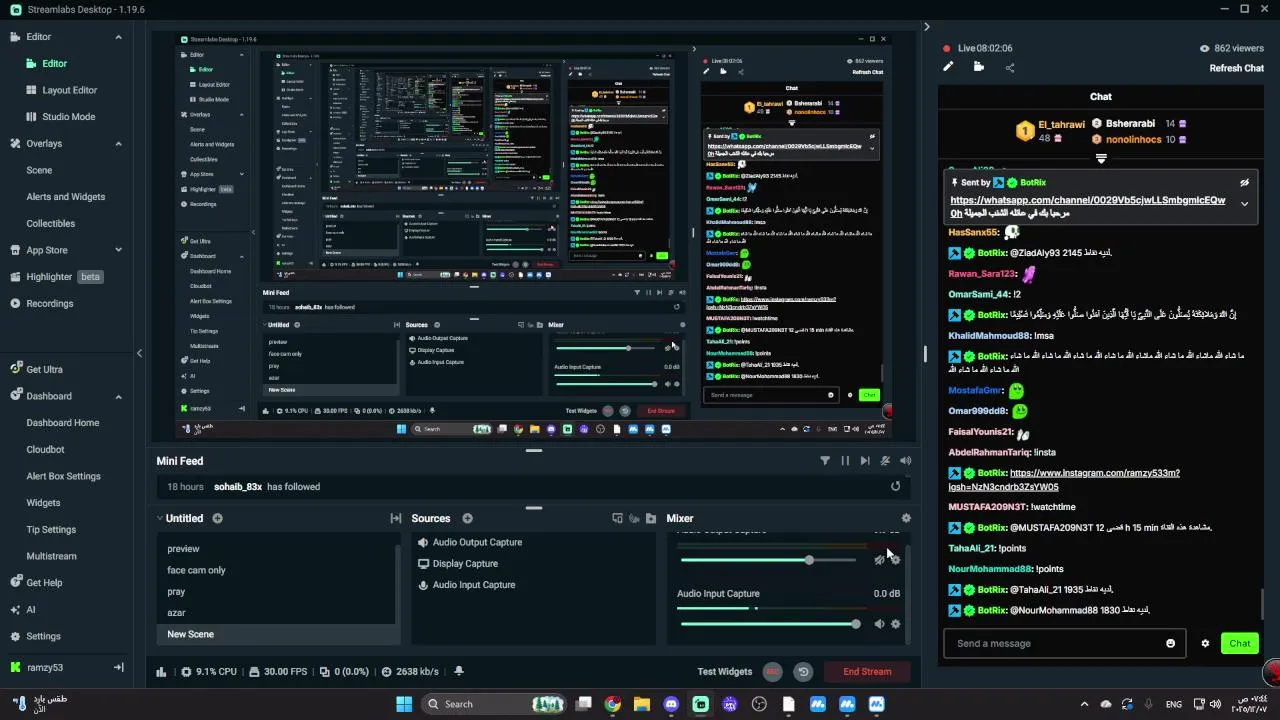
Task: Collapse the chat panel with the arrow
Action: pyautogui.click(x=926, y=27)
